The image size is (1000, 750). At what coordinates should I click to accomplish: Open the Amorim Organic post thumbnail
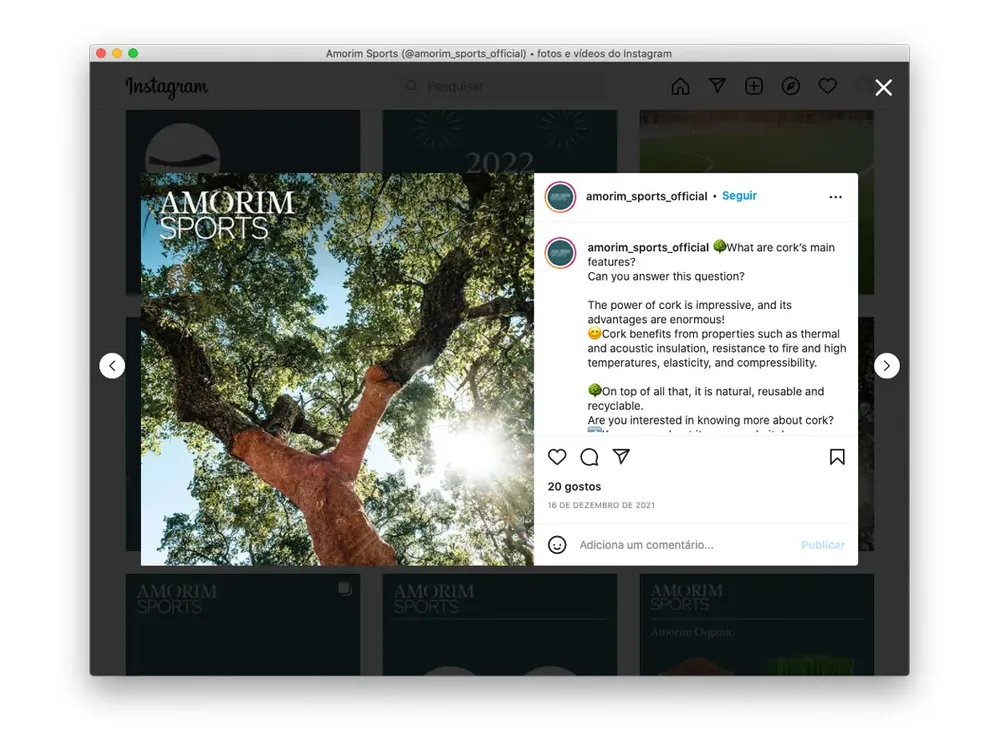click(756, 625)
